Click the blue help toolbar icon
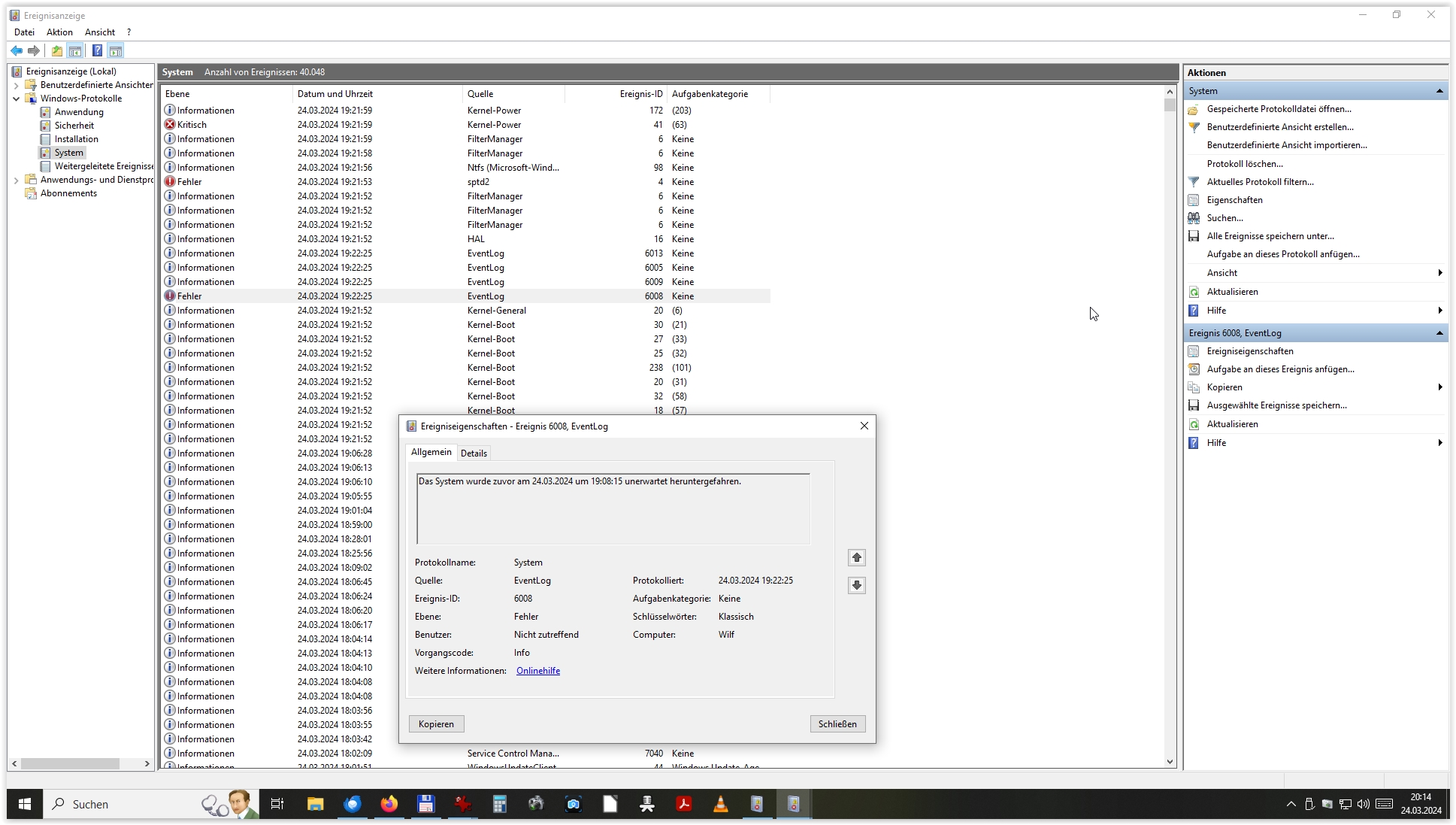This screenshot has height=825, width=1456. tap(97, 51)
